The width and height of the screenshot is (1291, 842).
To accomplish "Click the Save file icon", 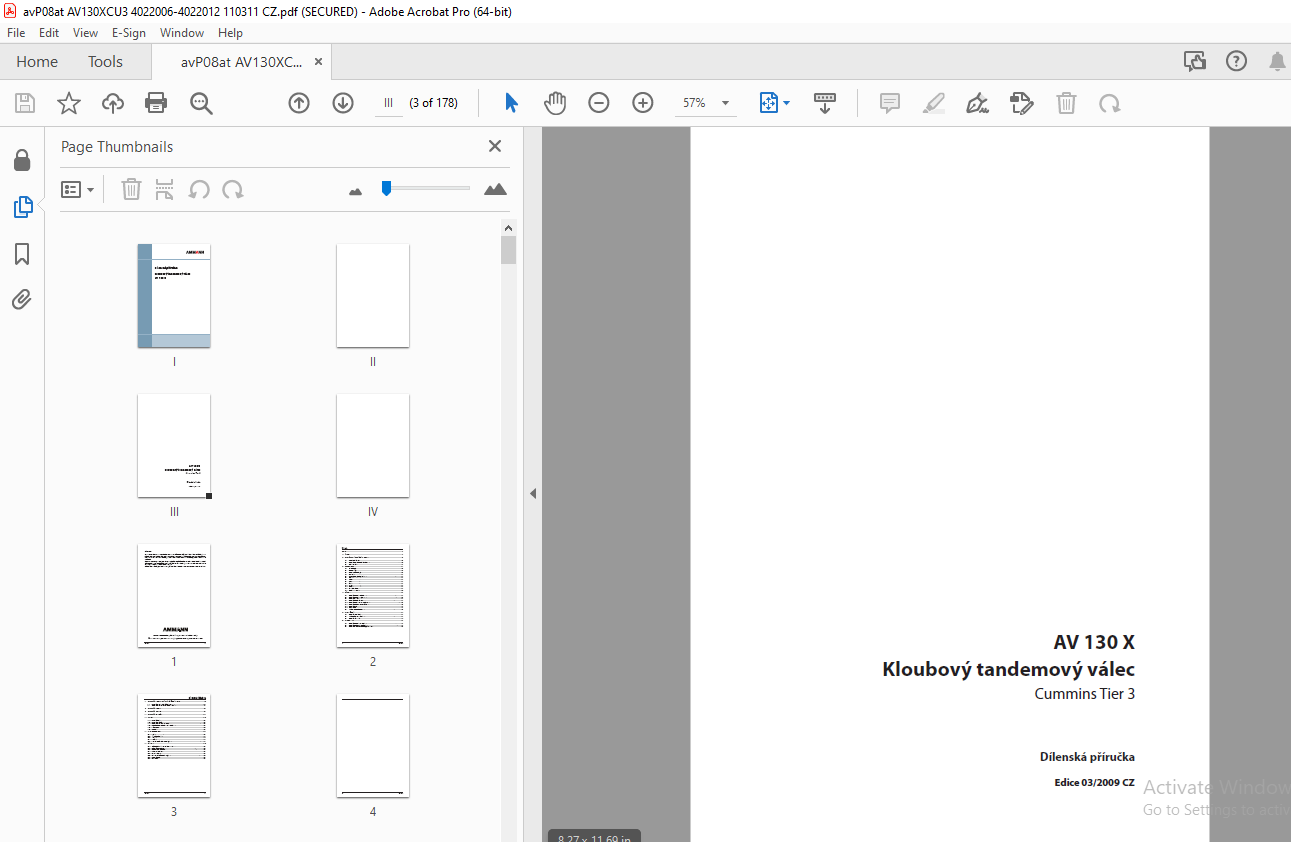I will (25, 103).
